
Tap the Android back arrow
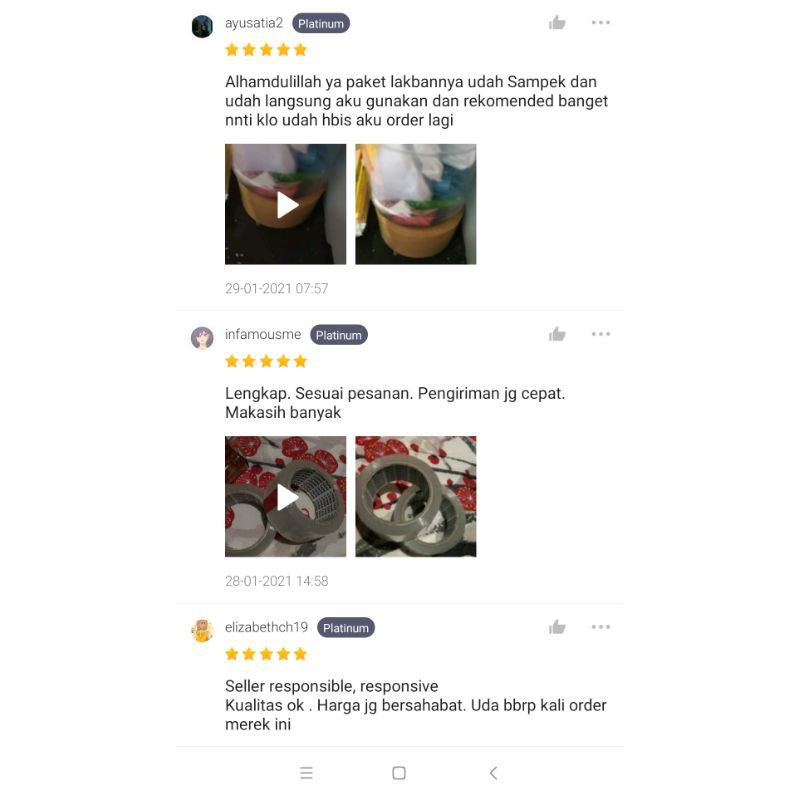point(493,773)
